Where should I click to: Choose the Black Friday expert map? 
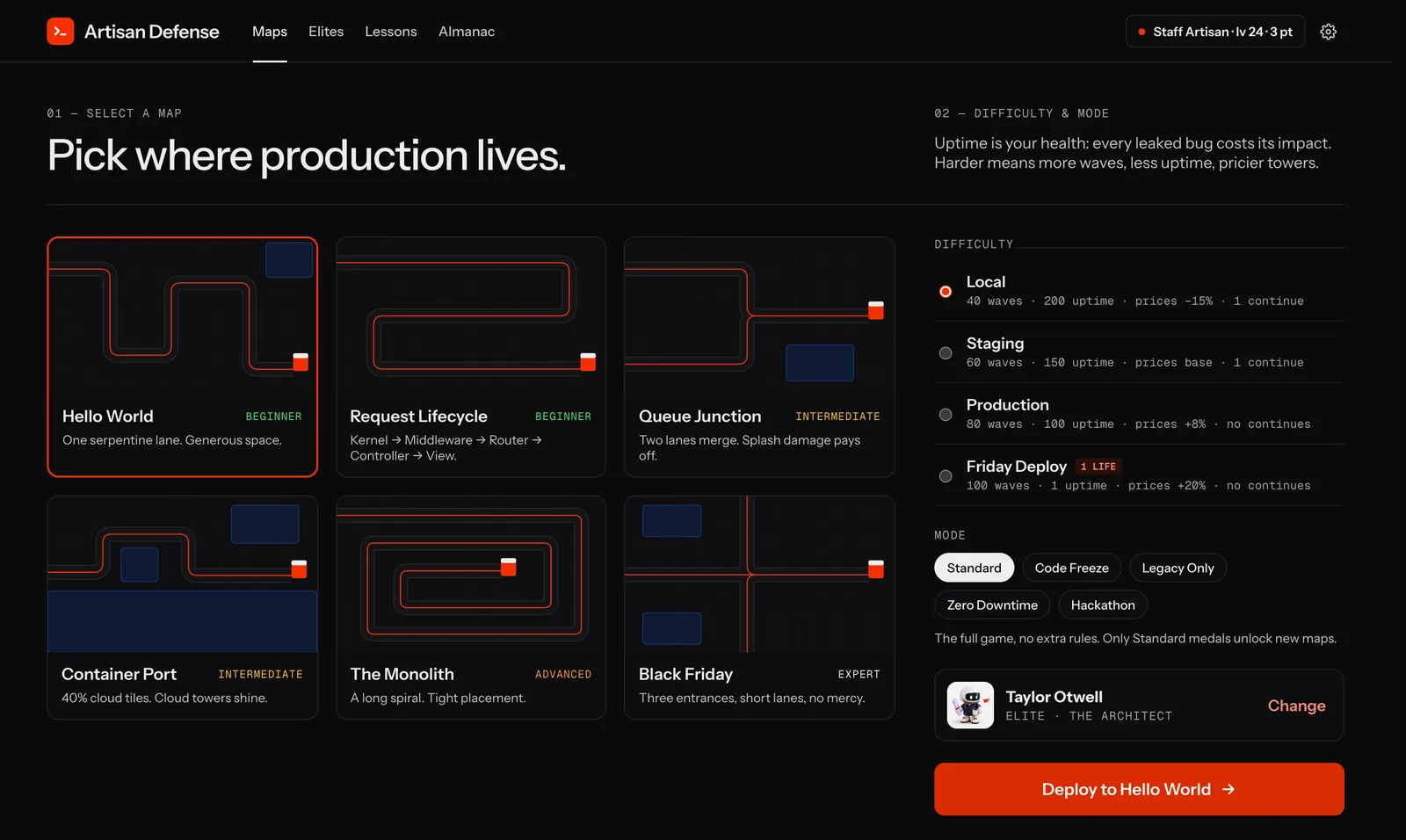coord(759,607)
